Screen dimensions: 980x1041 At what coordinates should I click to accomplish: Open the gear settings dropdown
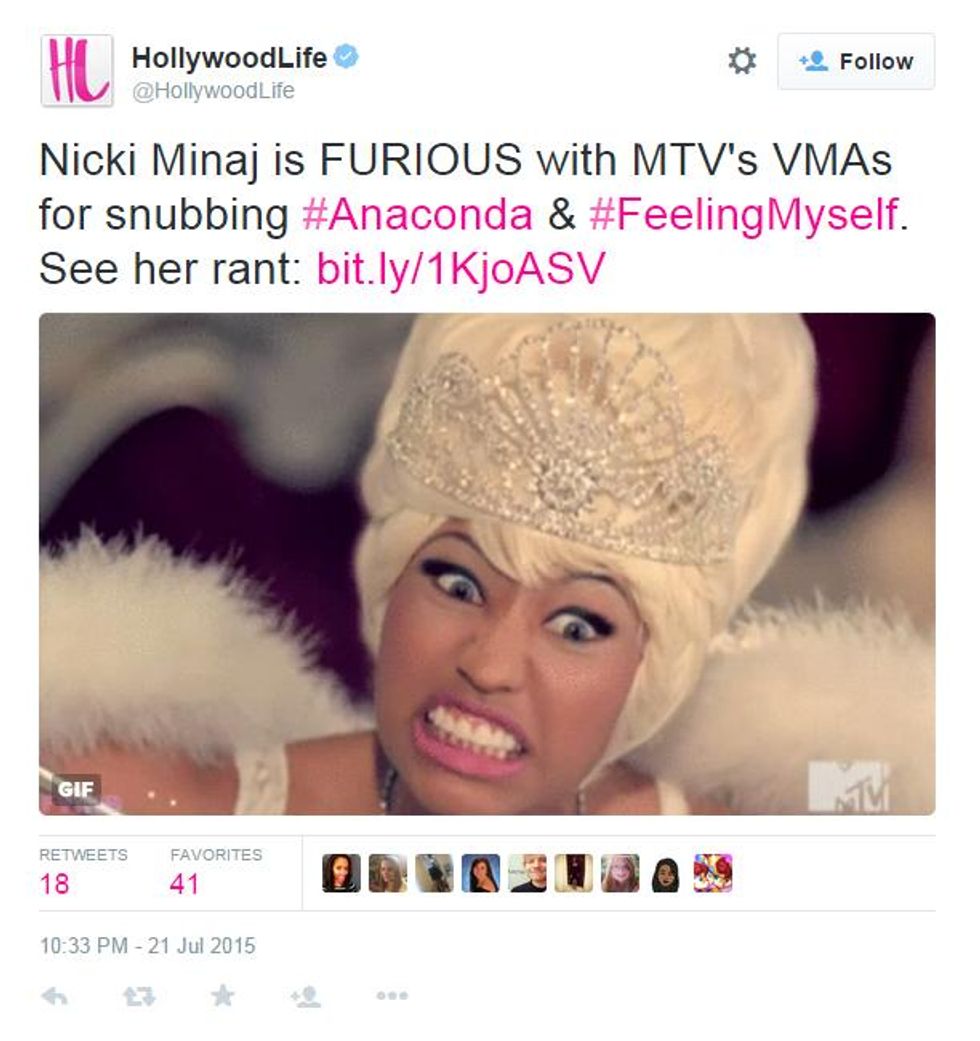click(742, 61)
